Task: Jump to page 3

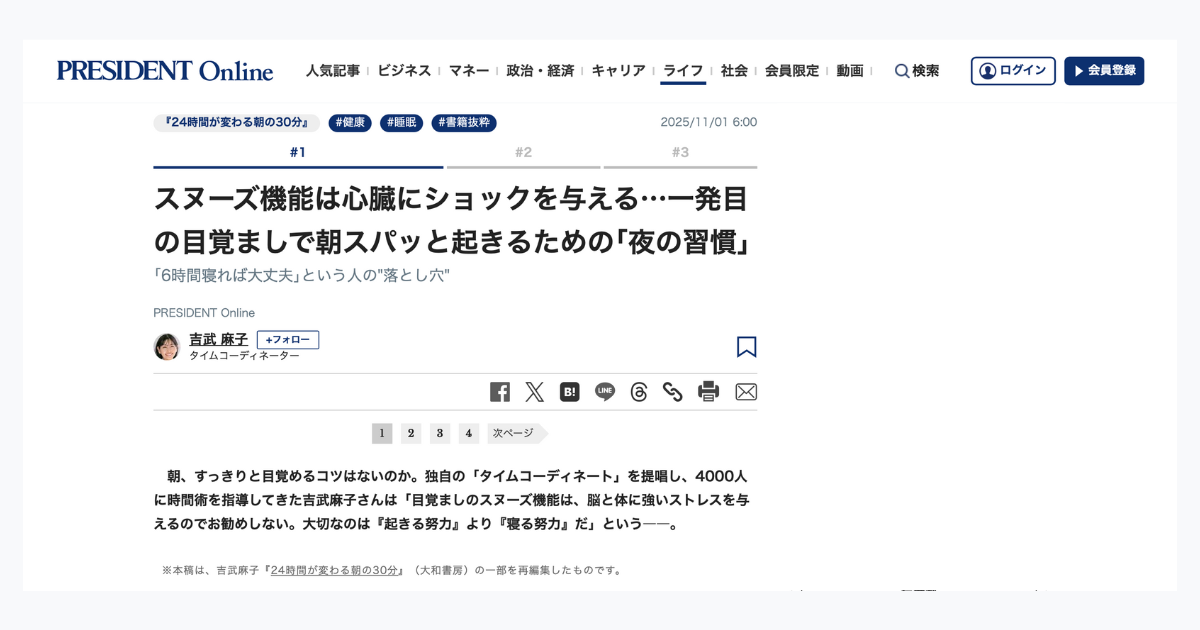Action: [440, 433]
